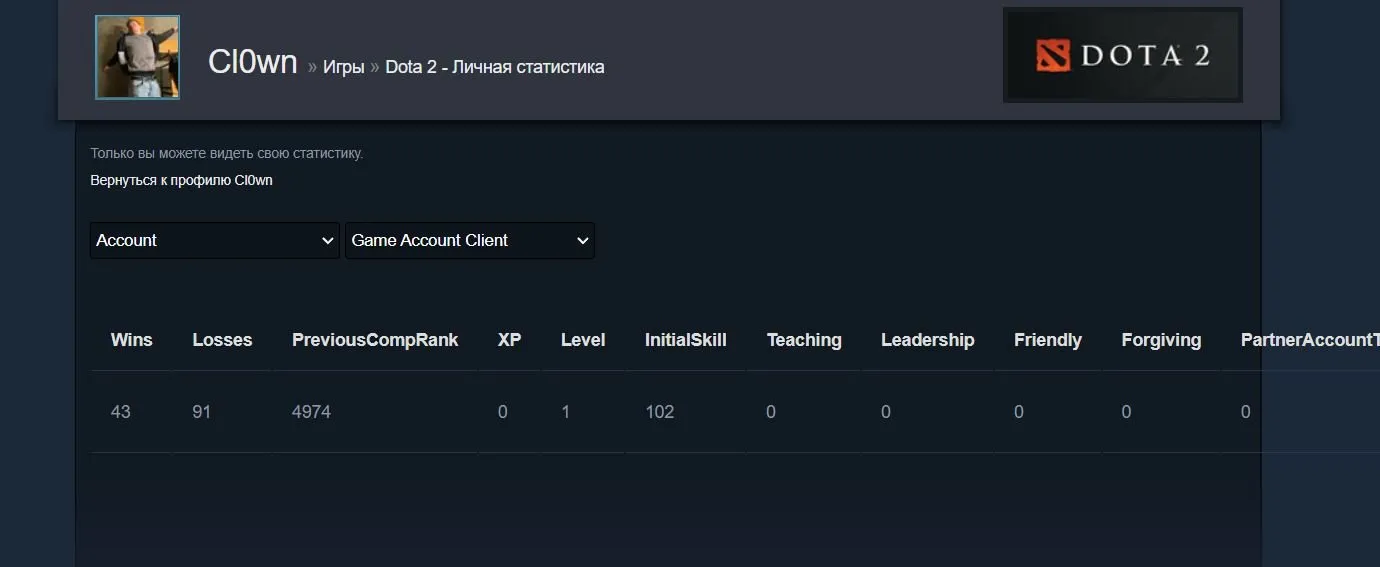Select the InitialSkill column header
This screenshot has height=567, width=1380.
coord(686,340)
